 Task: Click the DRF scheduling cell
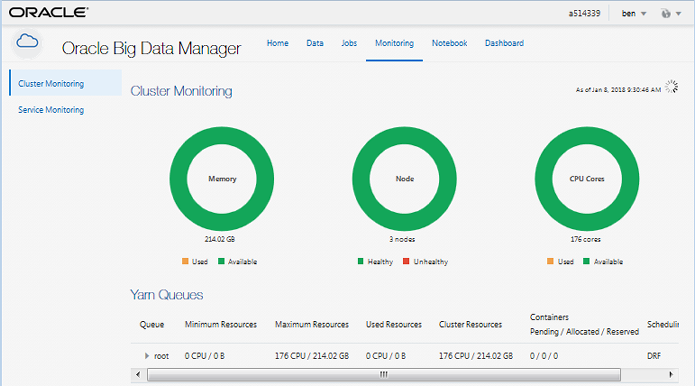pos(654,356)
